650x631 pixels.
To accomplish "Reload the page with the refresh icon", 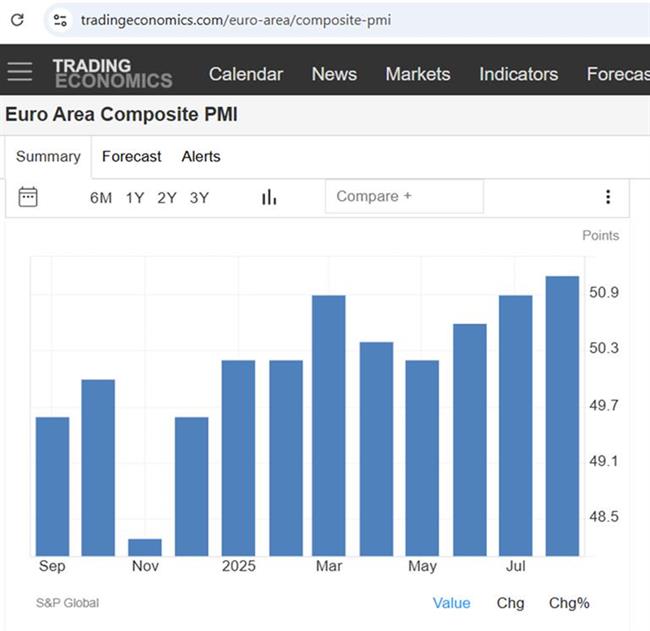I will [x=17, y=19].
